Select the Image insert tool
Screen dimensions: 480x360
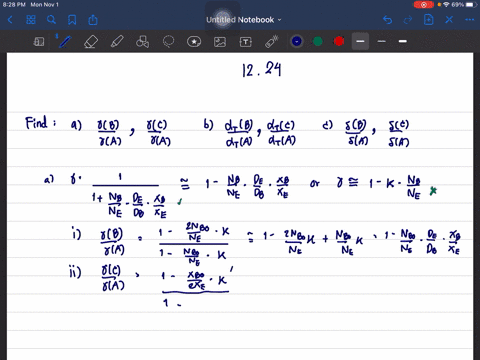coord(220,42)
